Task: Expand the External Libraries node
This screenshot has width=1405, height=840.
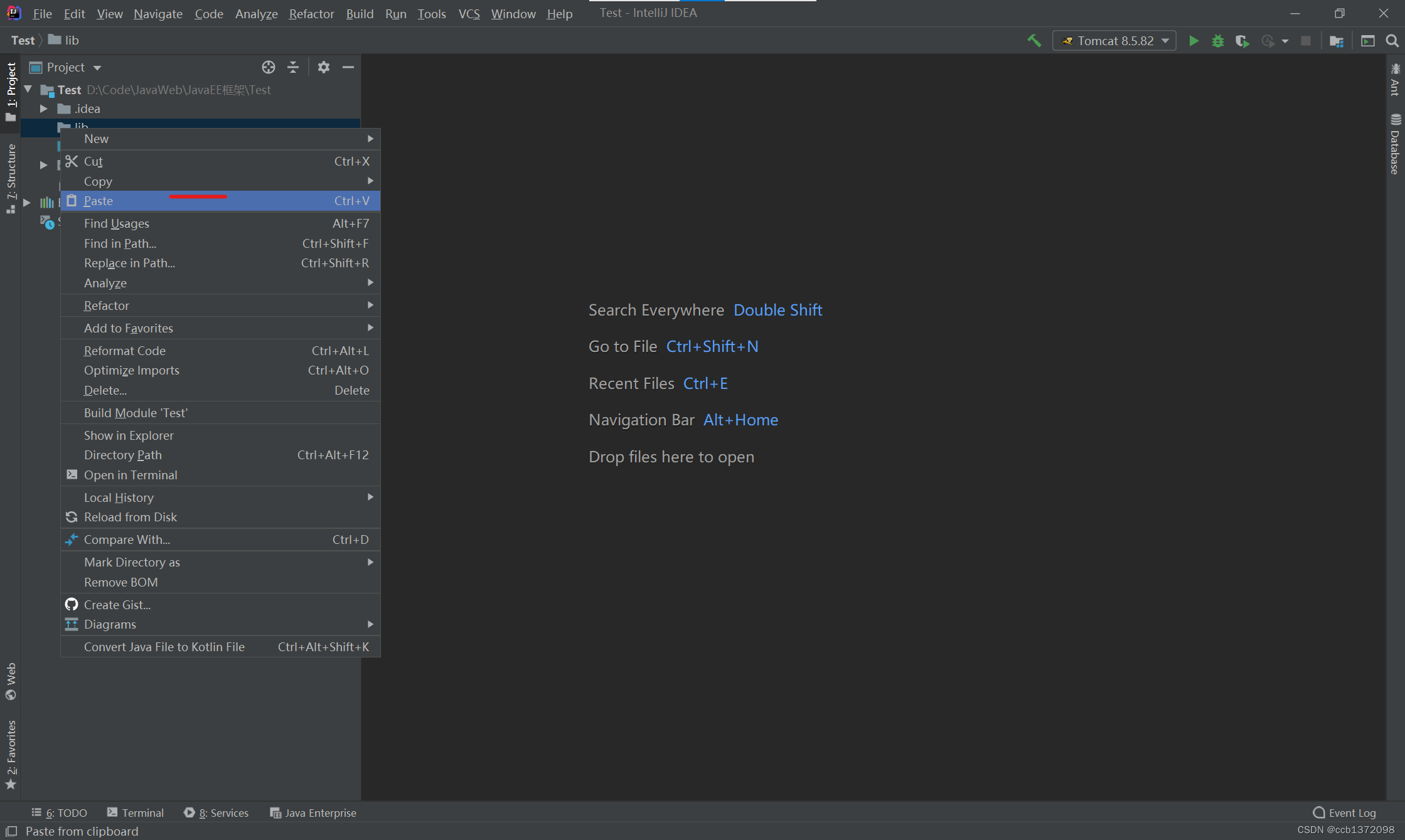Action: coord(27,203)
